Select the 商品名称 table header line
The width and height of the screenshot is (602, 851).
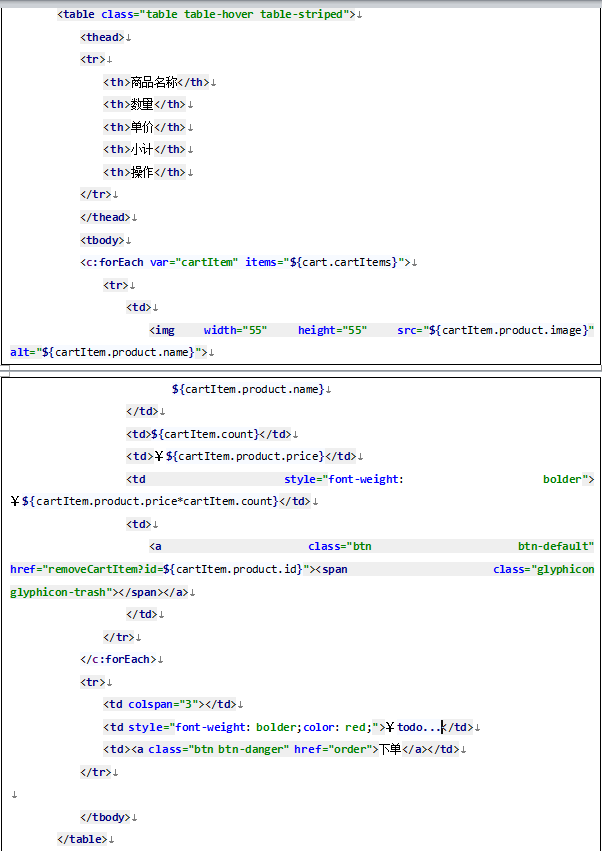tap(156, 82)
